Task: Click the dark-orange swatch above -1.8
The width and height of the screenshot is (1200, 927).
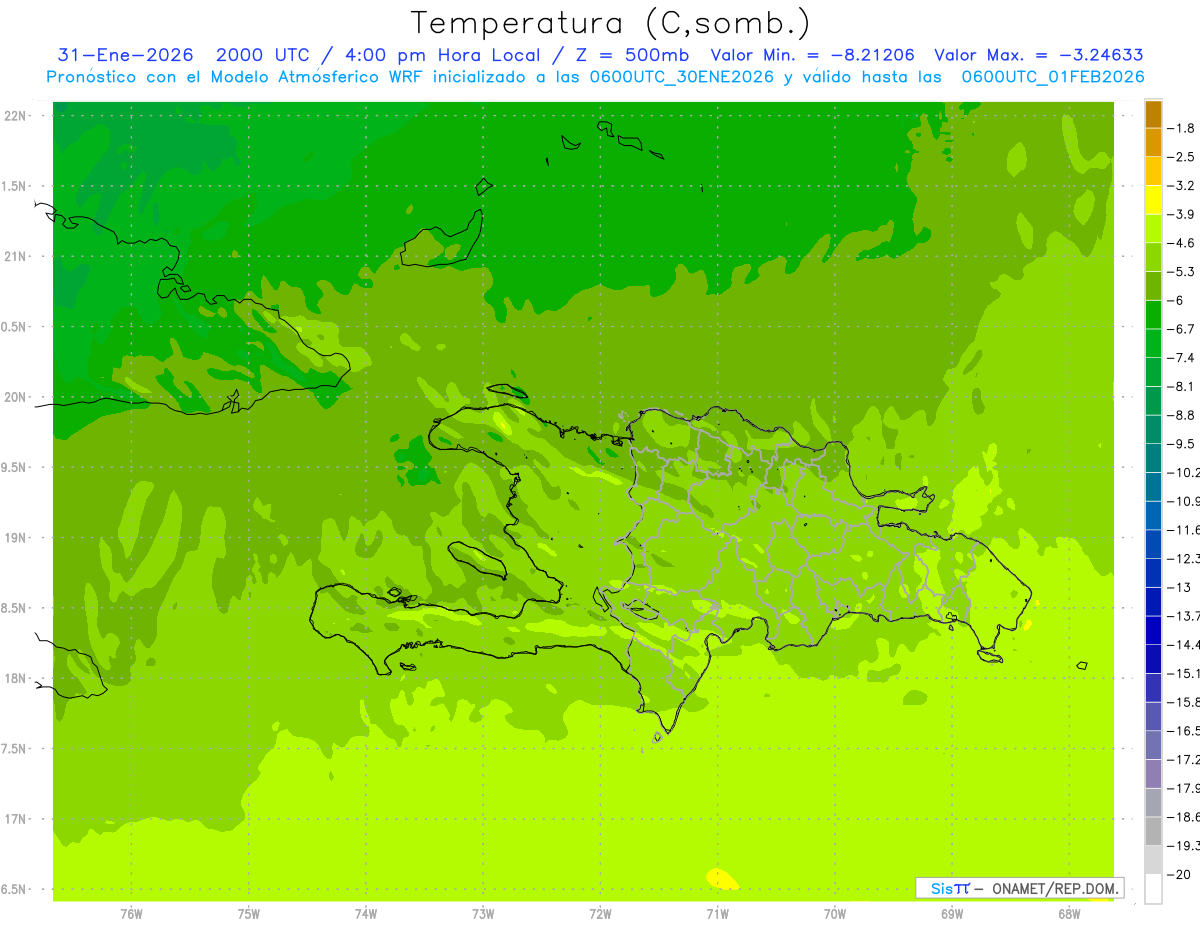Action: pos(1153,114)
